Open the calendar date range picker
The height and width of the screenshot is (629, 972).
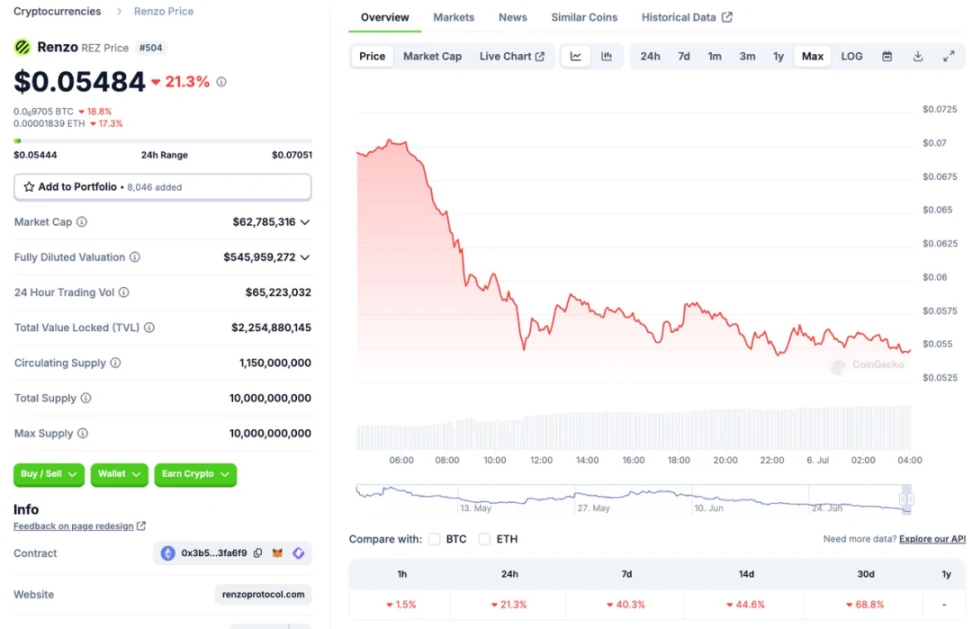(887, 57)
